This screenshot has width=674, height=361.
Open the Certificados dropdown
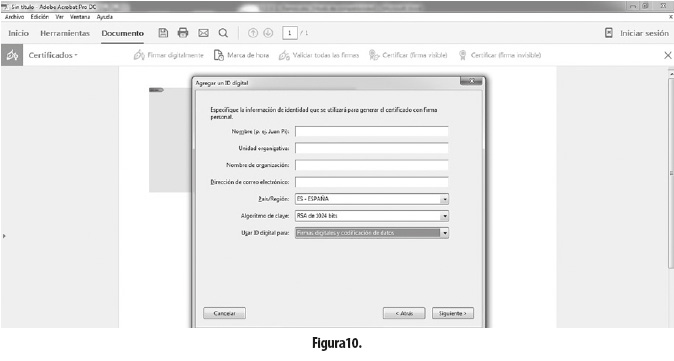coord(53,55)
